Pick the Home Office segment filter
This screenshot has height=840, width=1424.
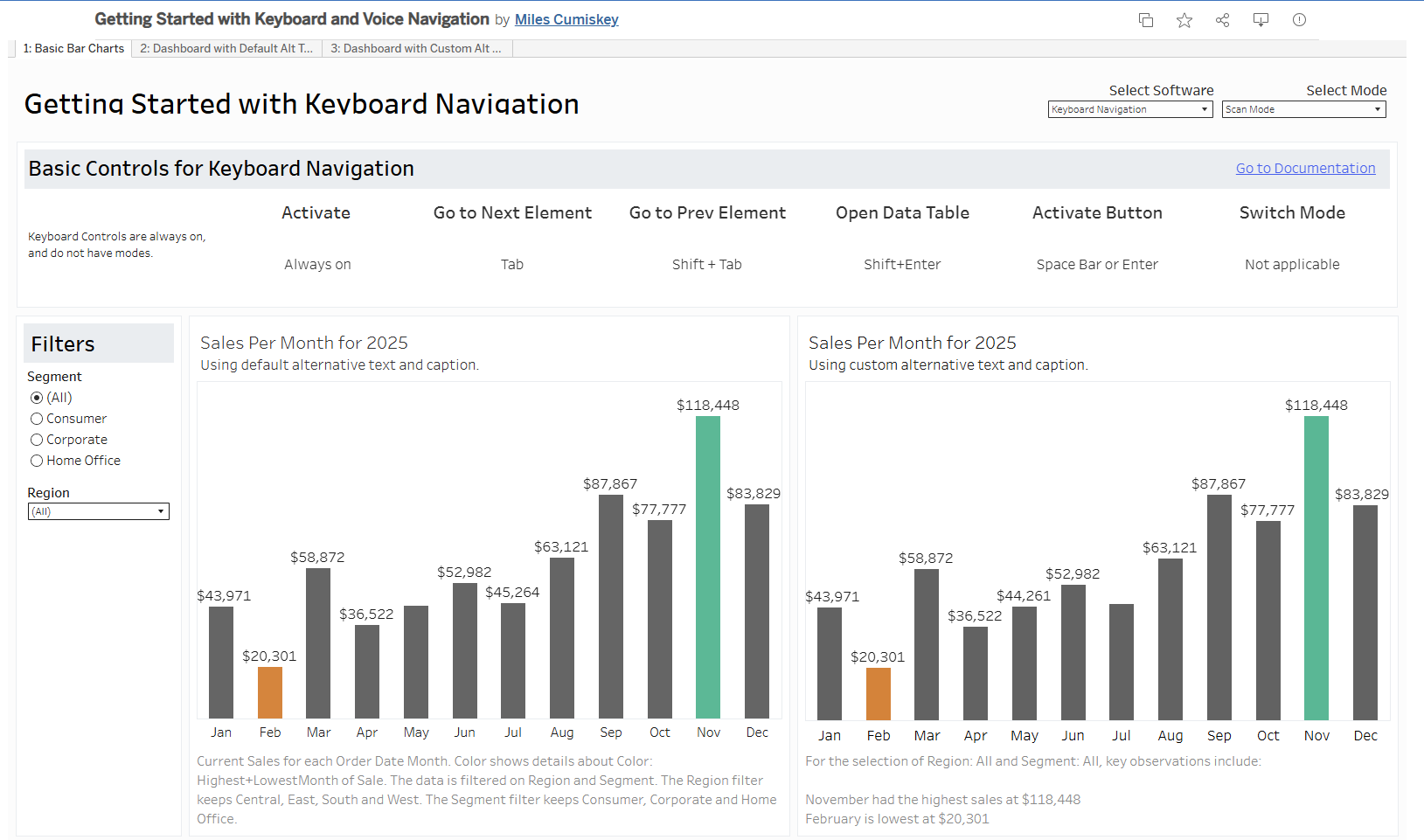pyautogui.click(x=37, y=461)
